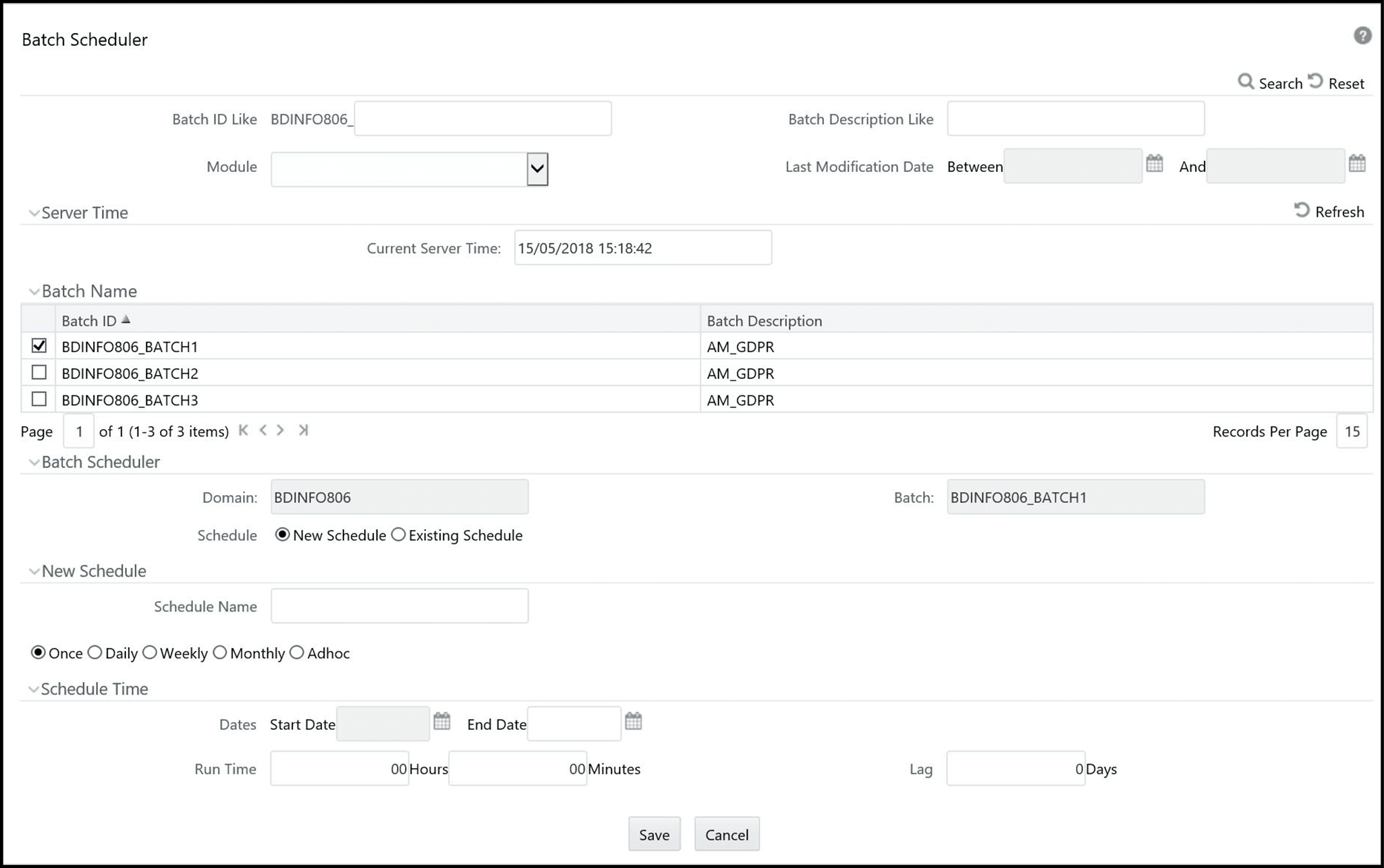Click the Cancel button
Screen dimensions: 1384x868
click(726, 834)
